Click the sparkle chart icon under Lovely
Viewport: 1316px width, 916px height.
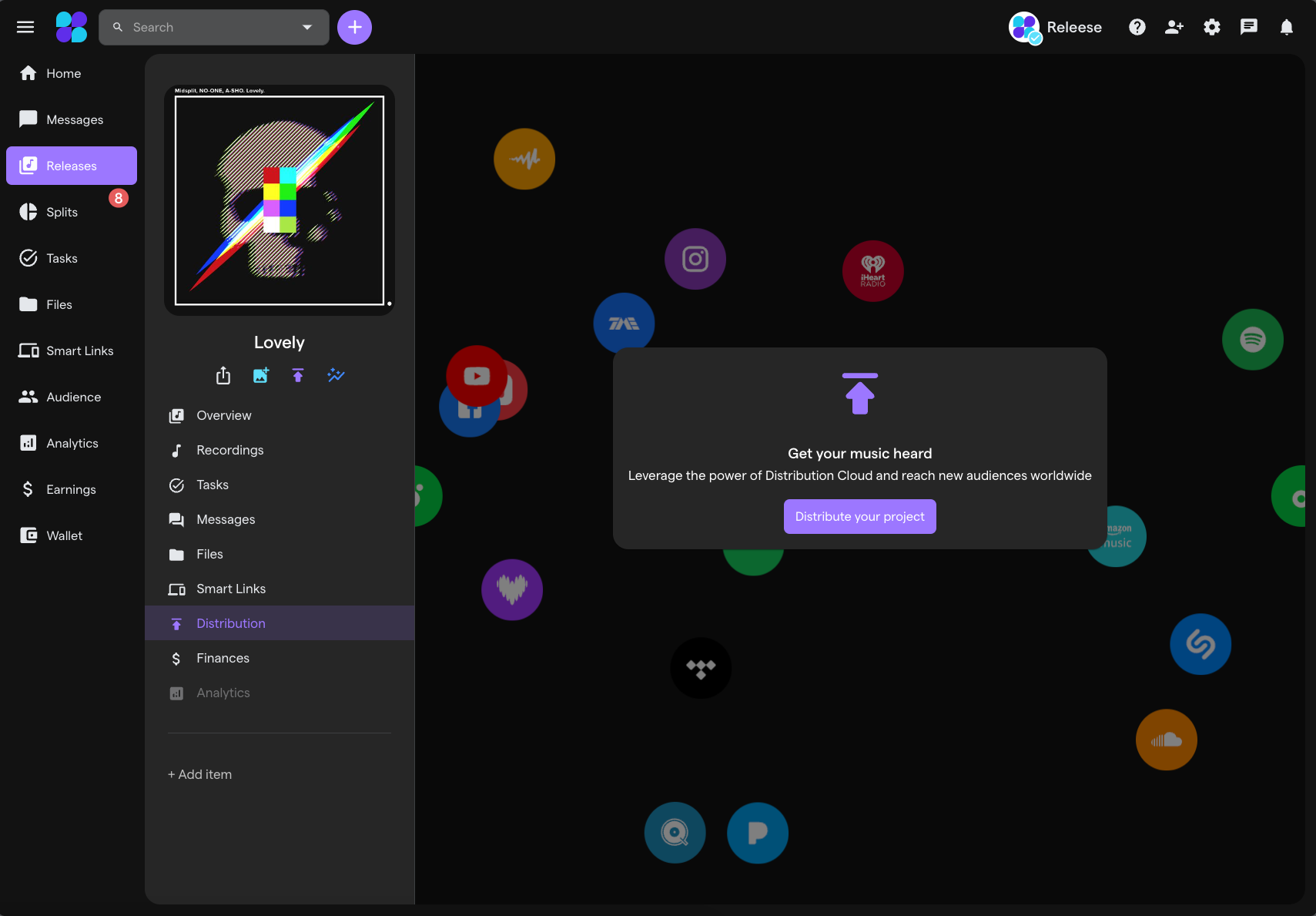click(x=336, y=375)
